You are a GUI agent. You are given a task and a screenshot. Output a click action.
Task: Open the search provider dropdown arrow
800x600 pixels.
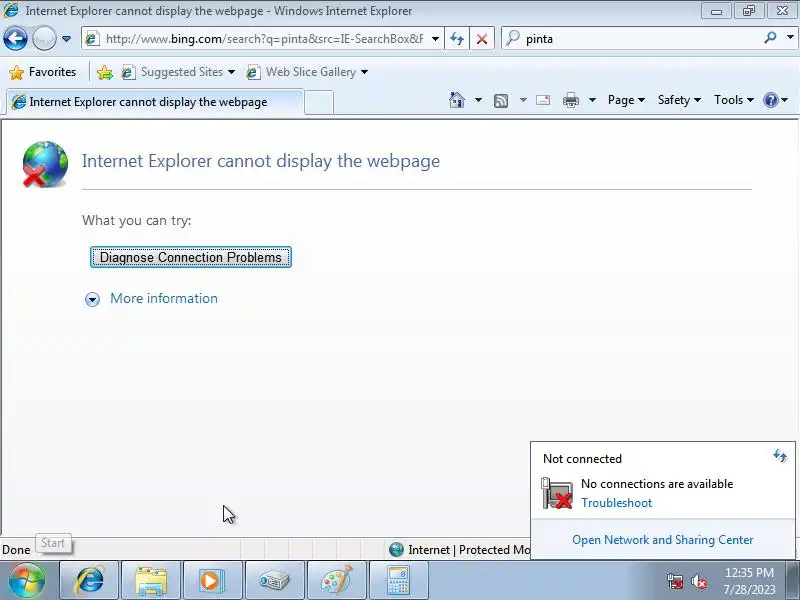[x=790, y=38]
